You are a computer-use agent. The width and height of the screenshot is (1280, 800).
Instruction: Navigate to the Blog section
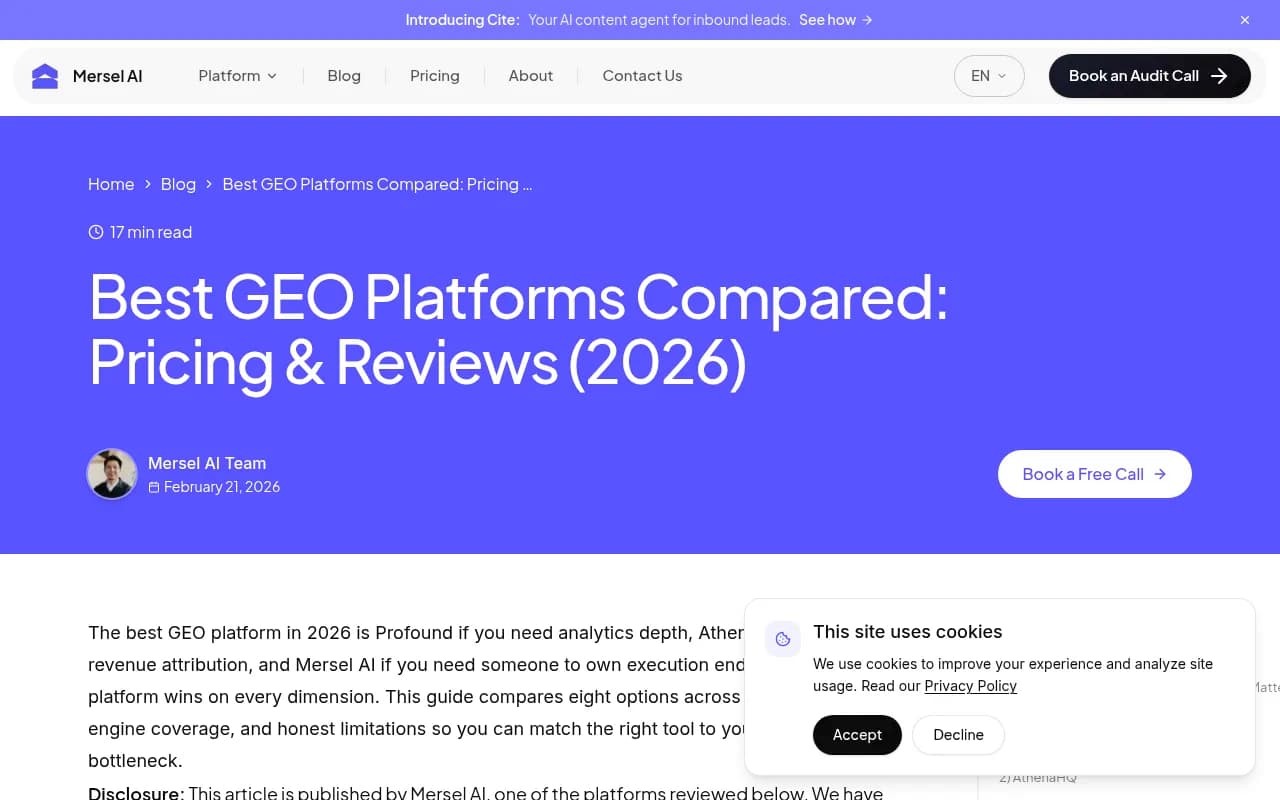[x=344, y=75]
